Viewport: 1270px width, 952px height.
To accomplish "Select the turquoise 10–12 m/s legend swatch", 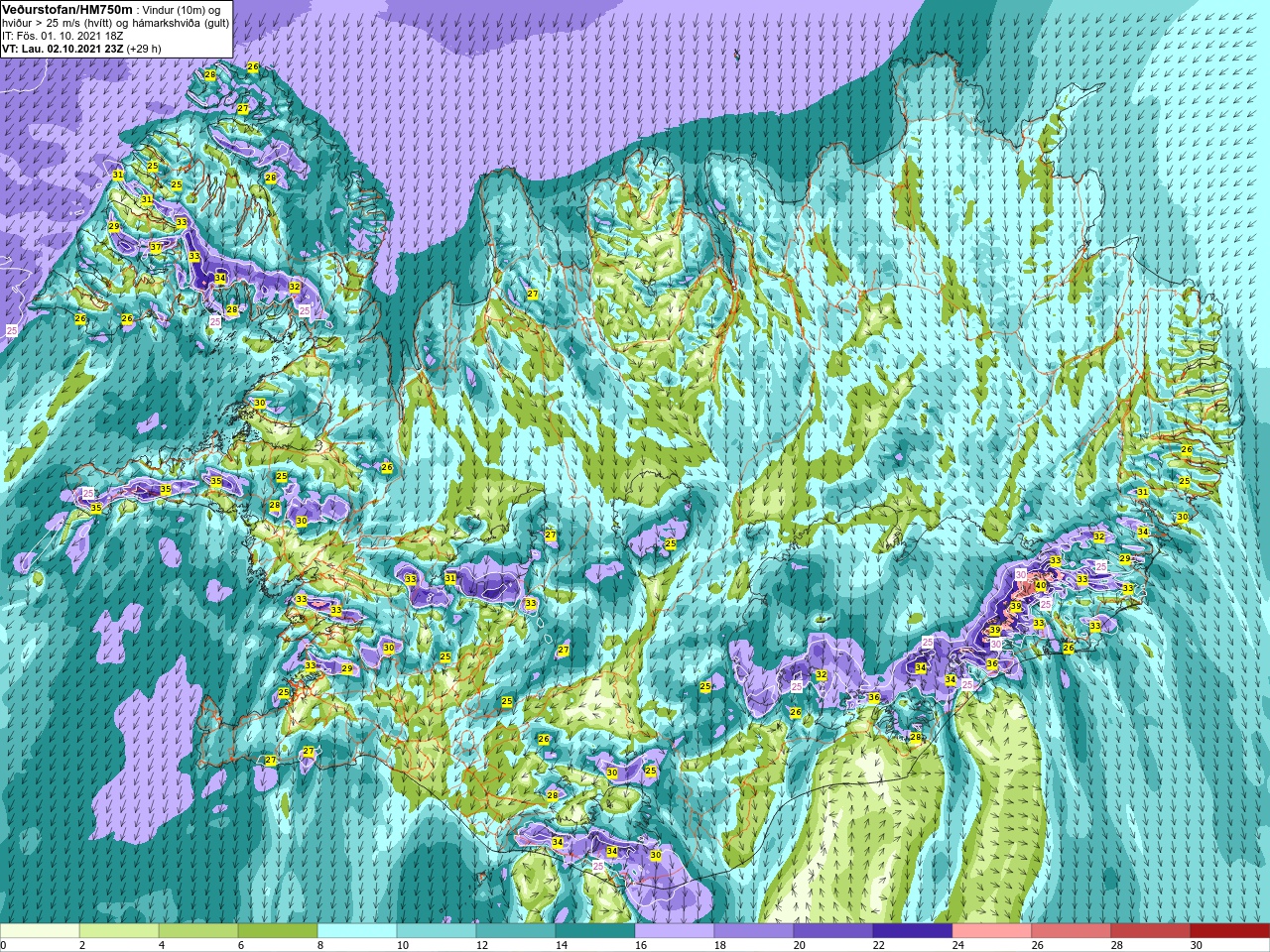I will [x=437, y=931].
